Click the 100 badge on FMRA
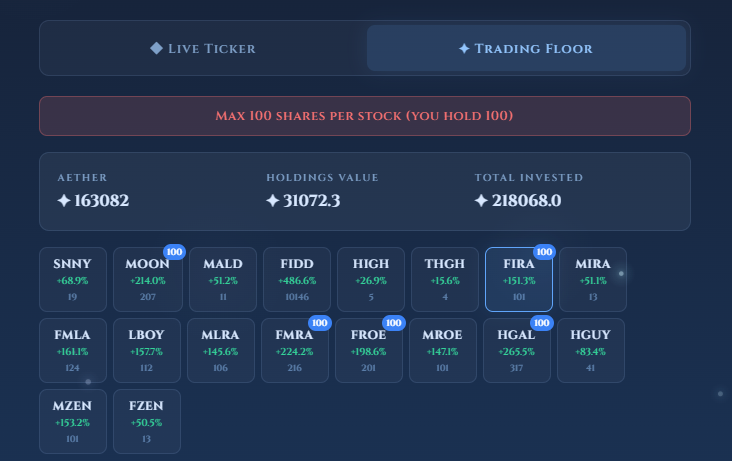The height and width of the screenshot is (461, 732). tap(320, 323)
